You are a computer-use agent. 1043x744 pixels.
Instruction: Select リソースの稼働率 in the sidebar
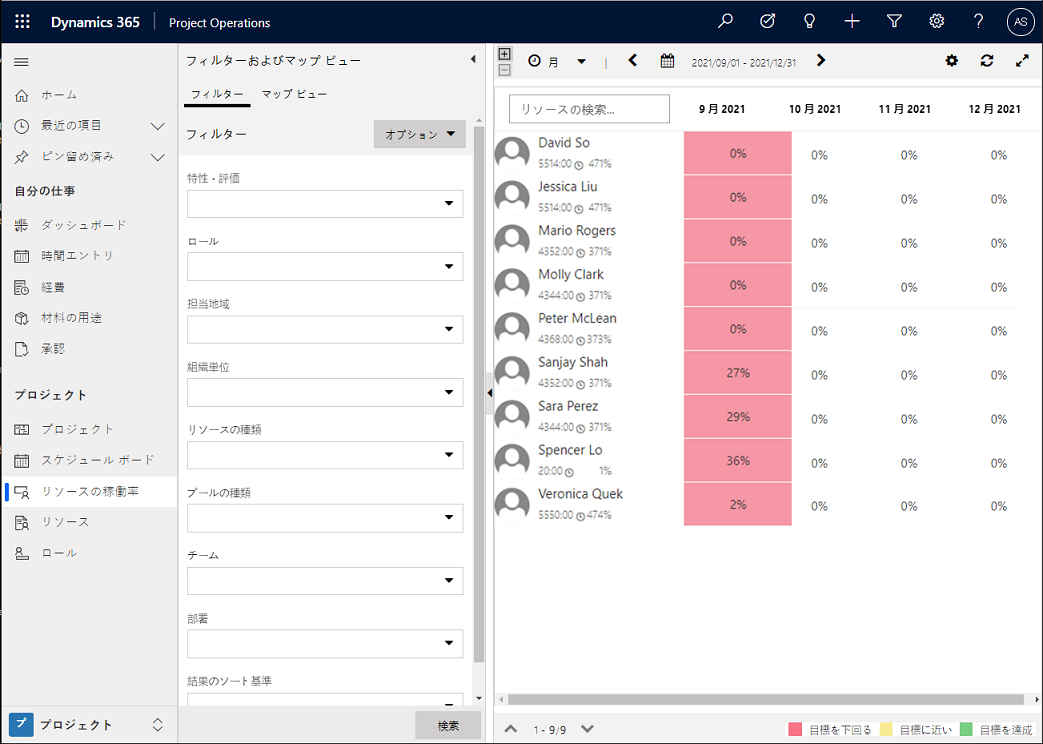point(89,492)
